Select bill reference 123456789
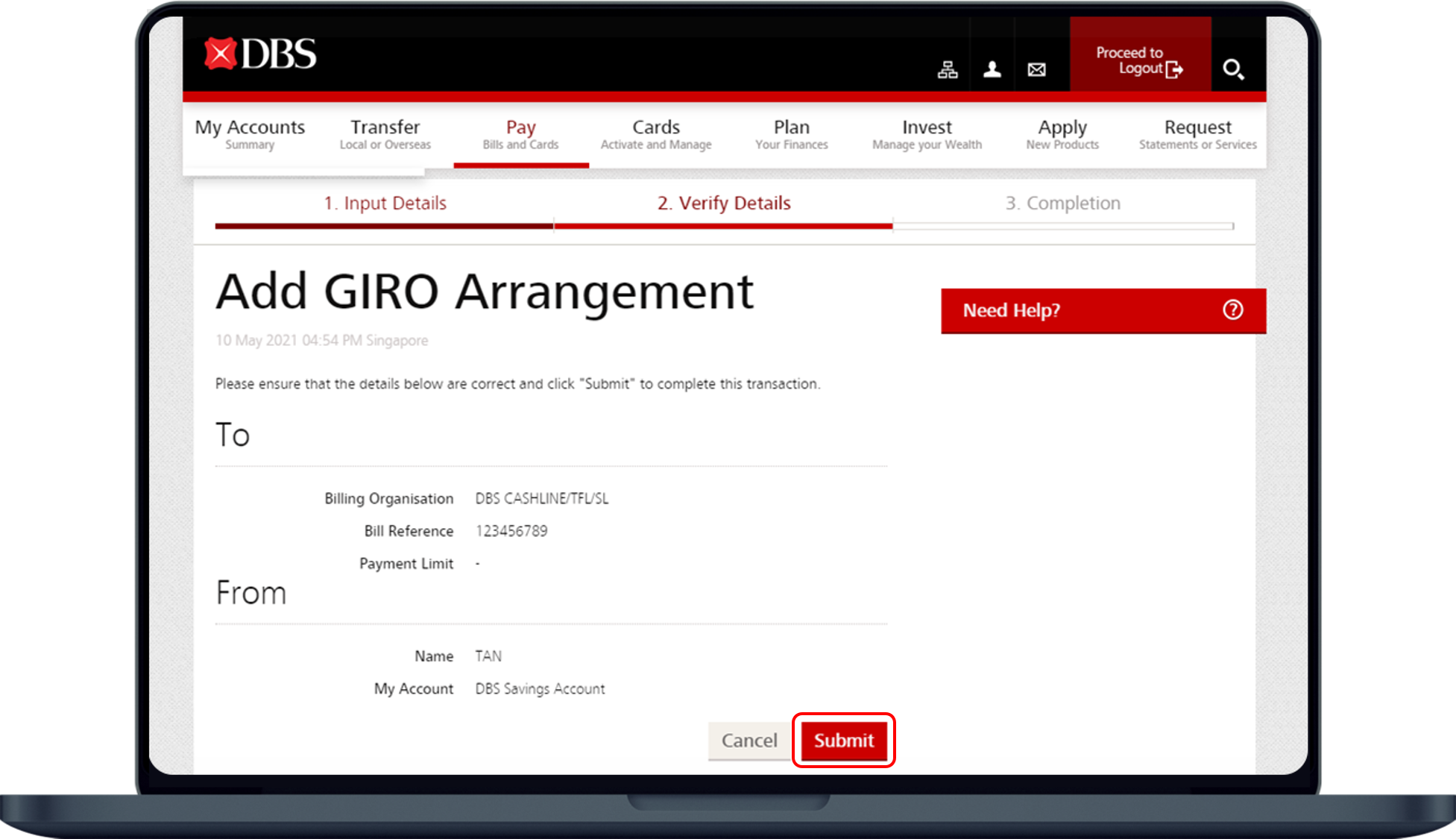 tap(511, 531)
